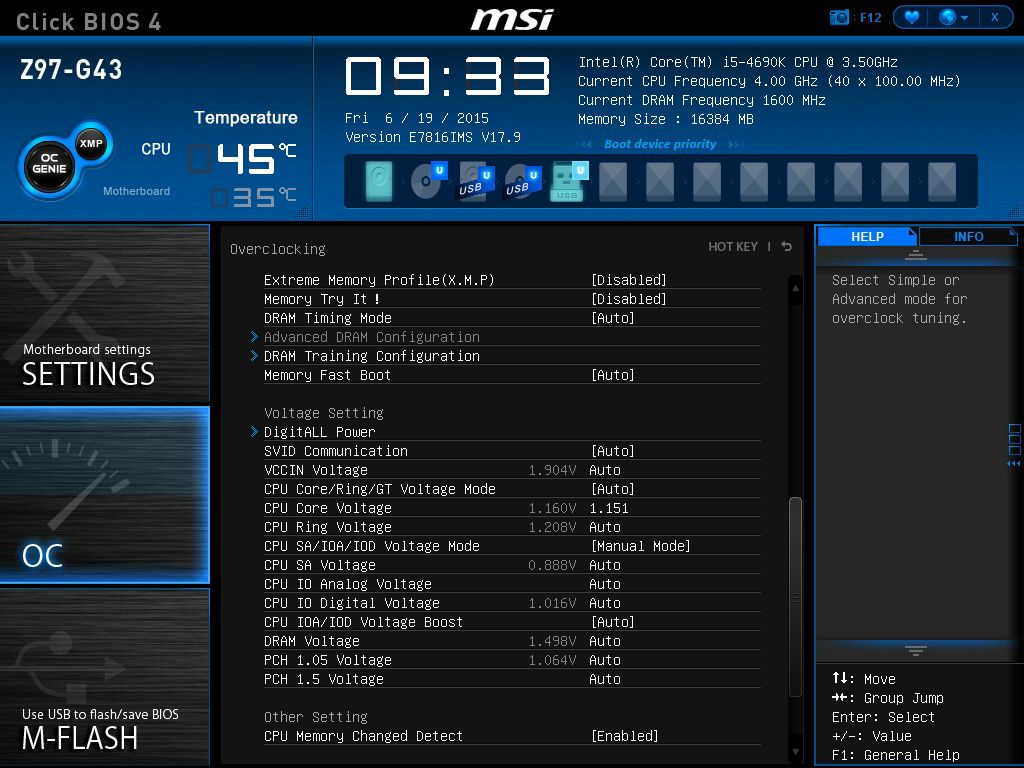Screen dimensions: 1024x768
Task: Click the grip handle at top of help panel
Action: click(916, 255)
